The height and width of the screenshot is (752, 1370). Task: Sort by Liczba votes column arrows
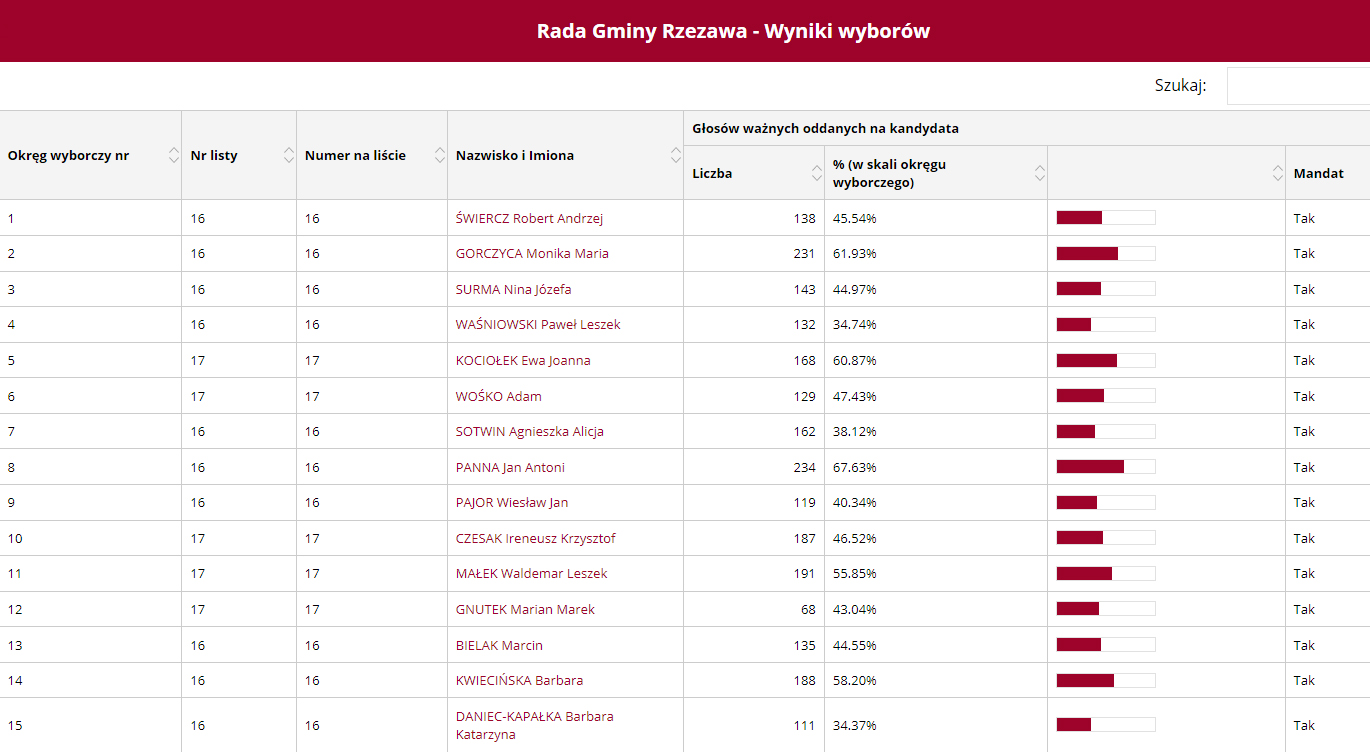[x=816, y=173]
